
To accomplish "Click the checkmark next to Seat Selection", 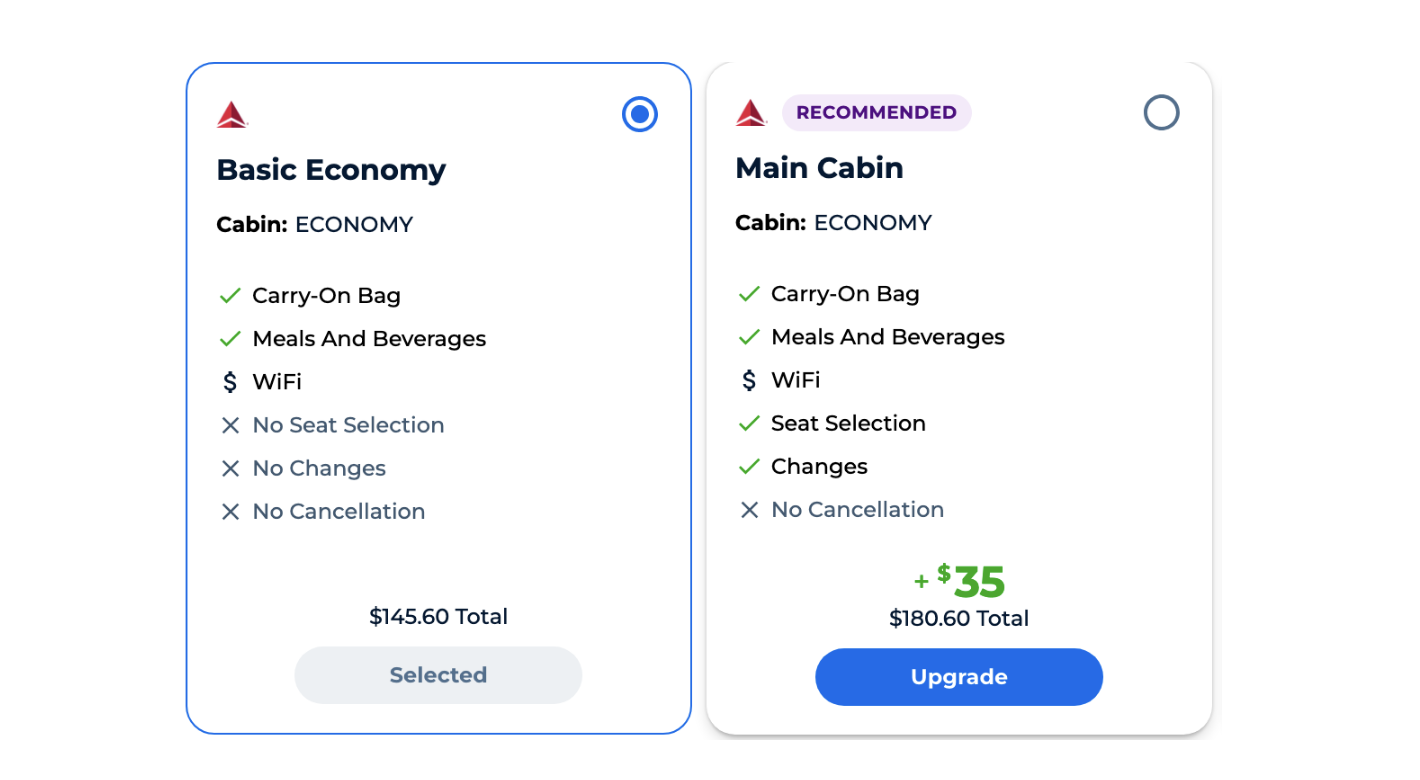I will pos(748,423).
